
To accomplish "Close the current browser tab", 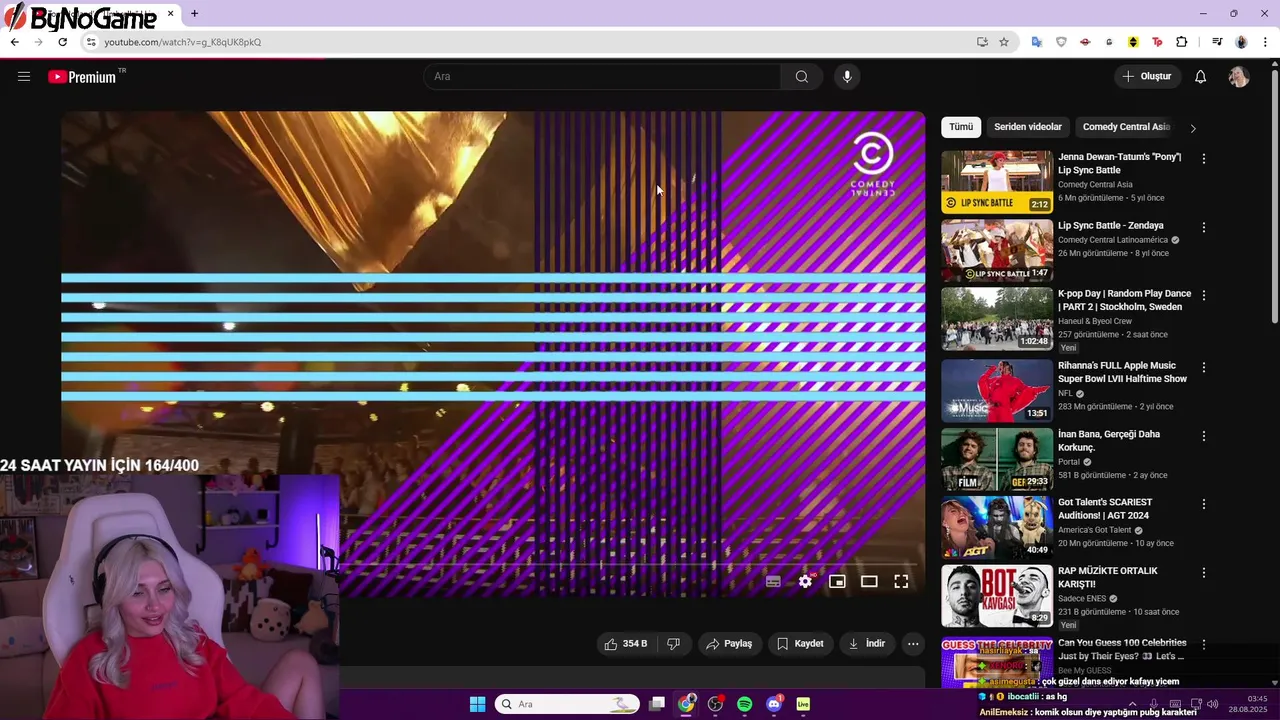I will [170, 14].
